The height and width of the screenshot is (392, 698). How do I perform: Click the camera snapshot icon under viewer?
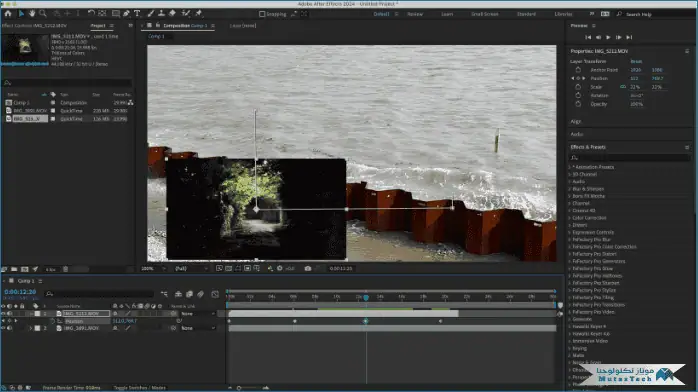click(308, 268)
